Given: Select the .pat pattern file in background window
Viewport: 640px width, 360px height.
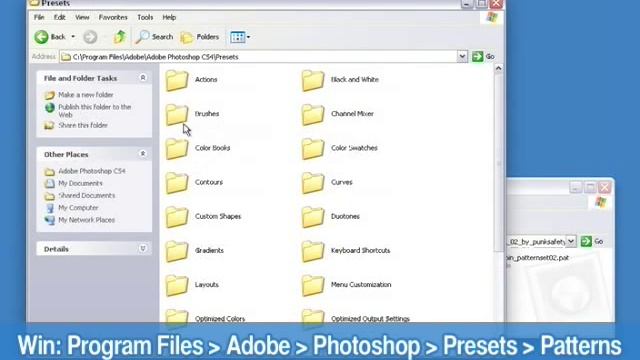Looking at the screenshot, I should (538, 258).
